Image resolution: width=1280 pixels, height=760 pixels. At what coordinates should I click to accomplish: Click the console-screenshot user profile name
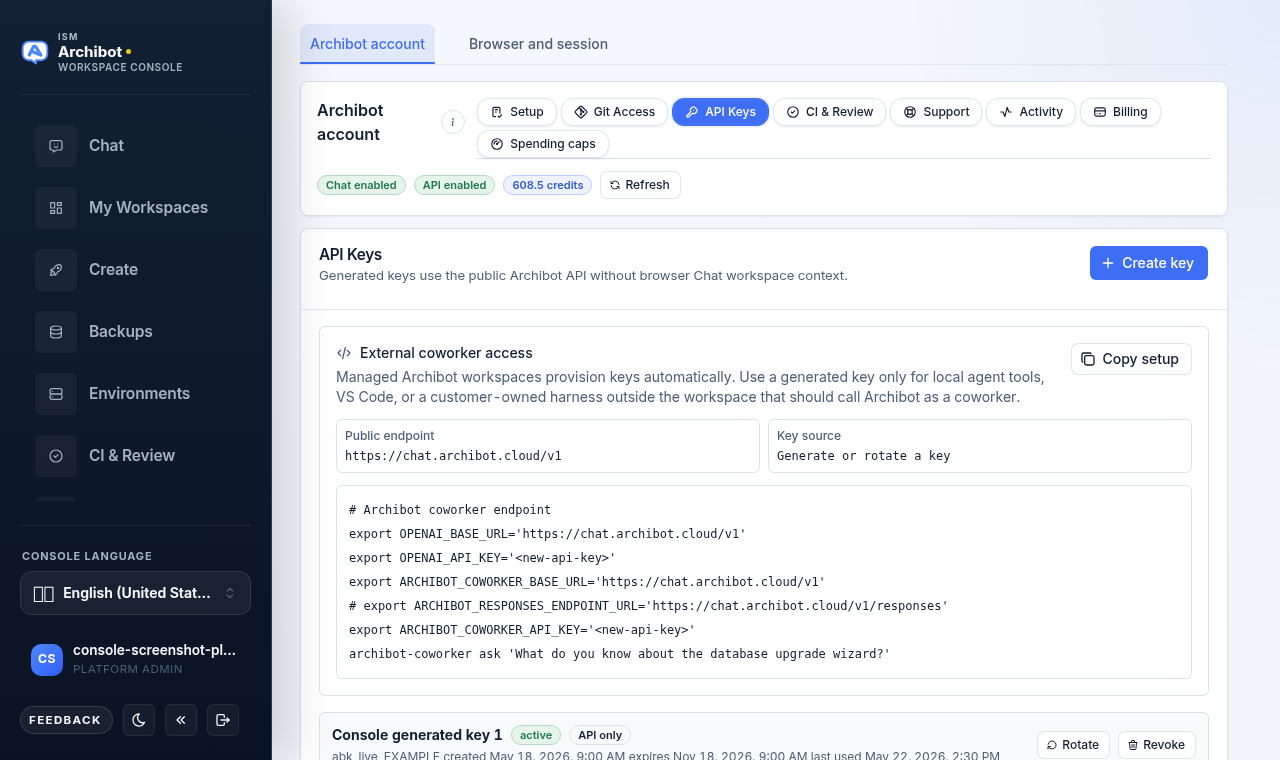(x=154, y=649)
